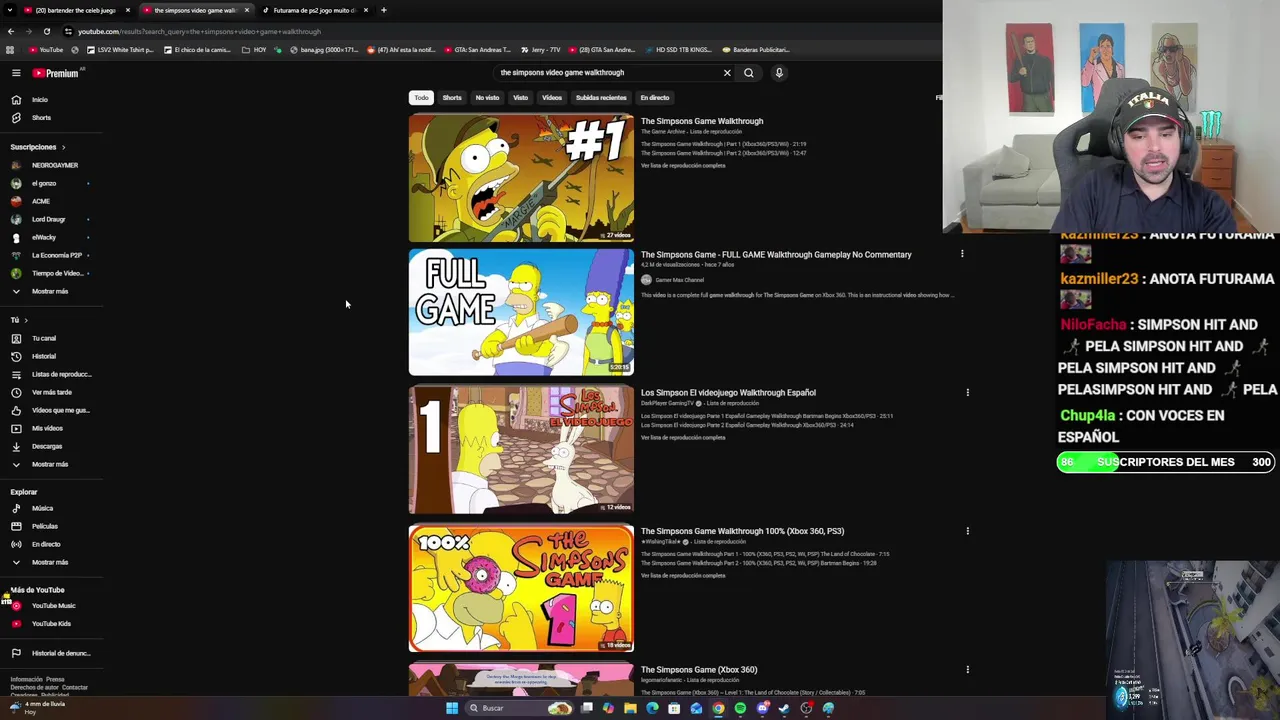
Task: Open NEGROGAYMER subscription channel
Action: (x=45, y=165)
